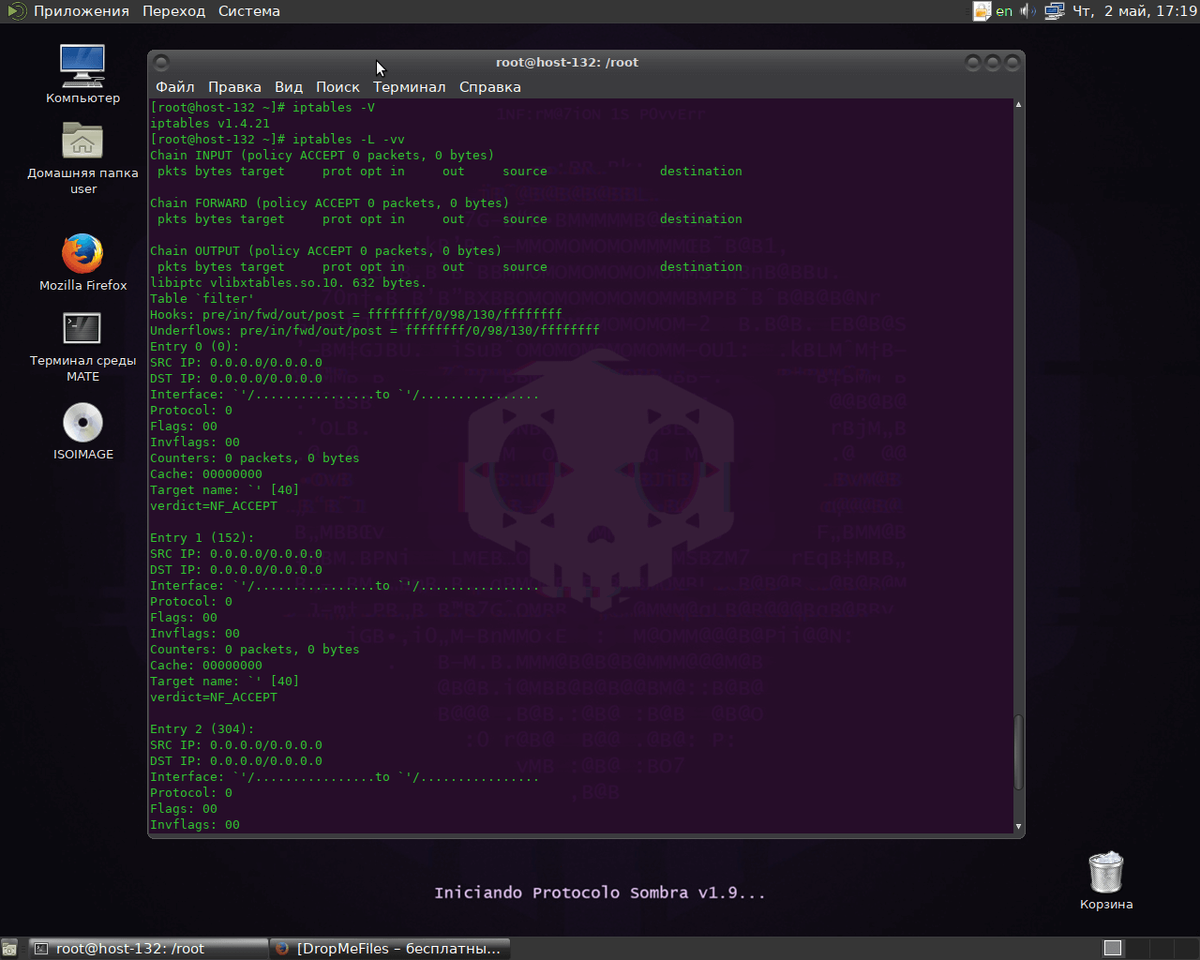Click the 'iptables -V' command line
Viewport: 1200px width, 960px height.
click(x=263, y=107)
